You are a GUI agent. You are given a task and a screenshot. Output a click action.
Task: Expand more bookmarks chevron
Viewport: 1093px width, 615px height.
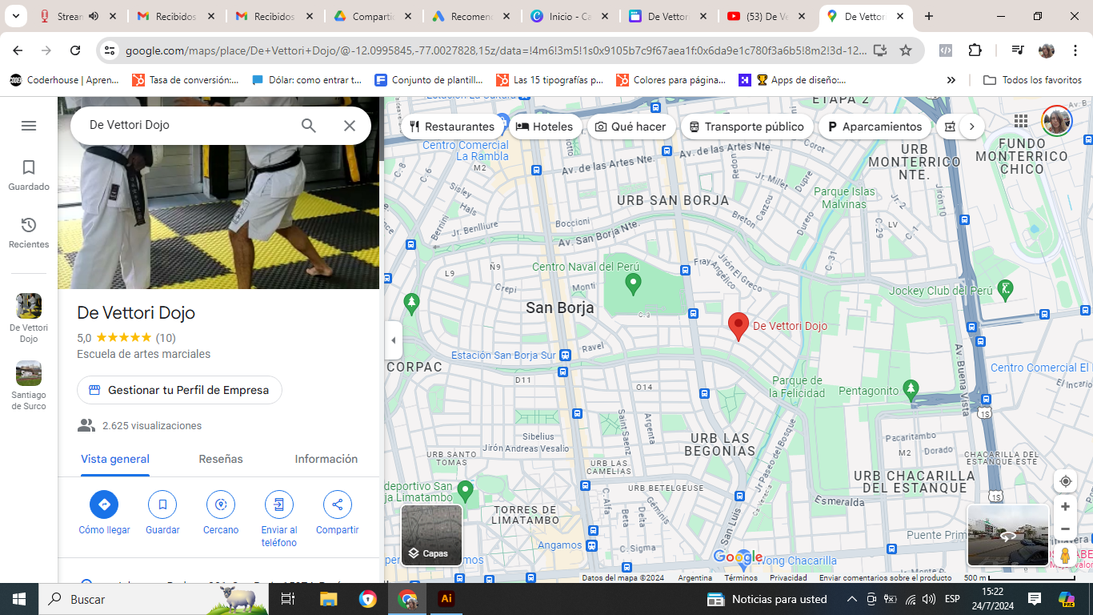951,80
